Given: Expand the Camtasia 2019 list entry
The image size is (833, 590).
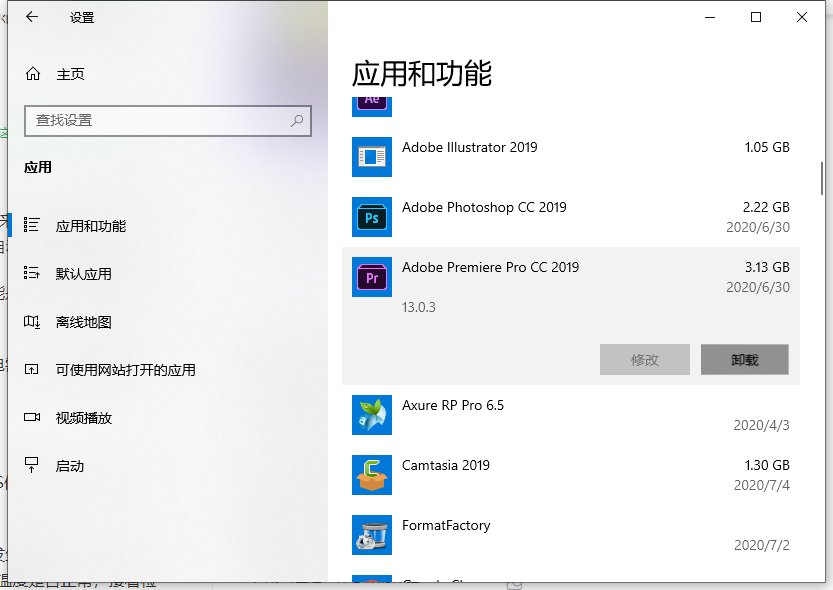Looking at the screenshot, I should 570,475.
